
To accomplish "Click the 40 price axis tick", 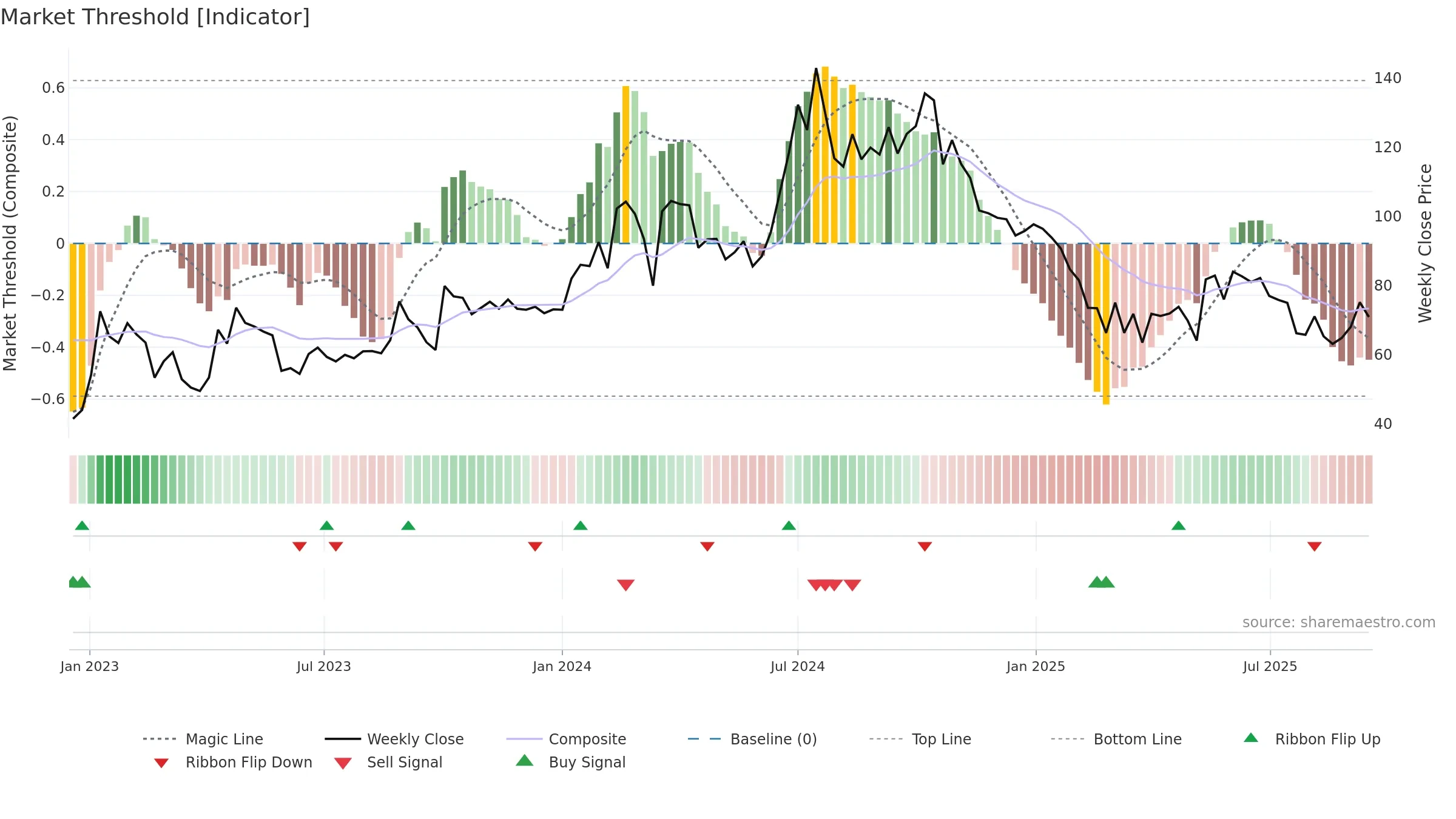I will pos(1383,424).
